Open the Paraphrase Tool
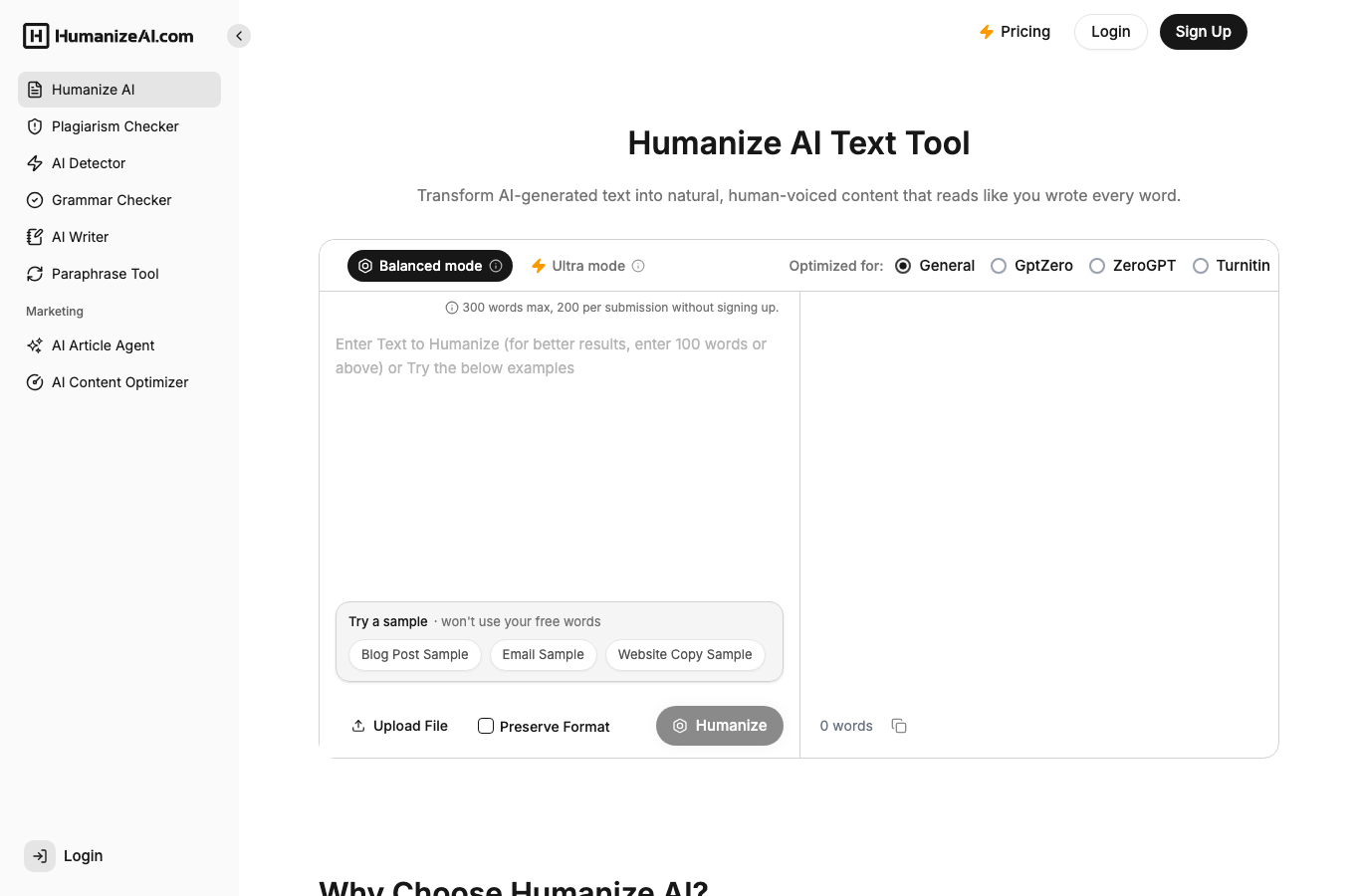 pyautogui.click(x=119, y=274)
